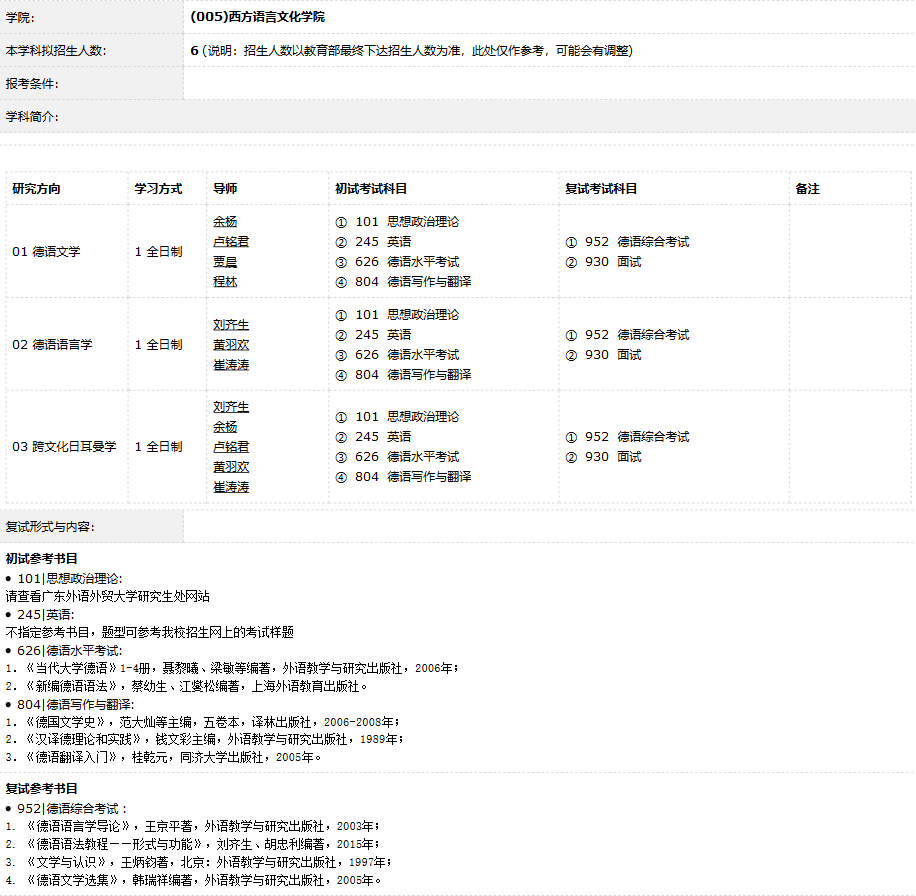Open 黄羽欢 link in the 德语语言学 row
The height and width of the screenshot is (896, 916).
(231, 345)
